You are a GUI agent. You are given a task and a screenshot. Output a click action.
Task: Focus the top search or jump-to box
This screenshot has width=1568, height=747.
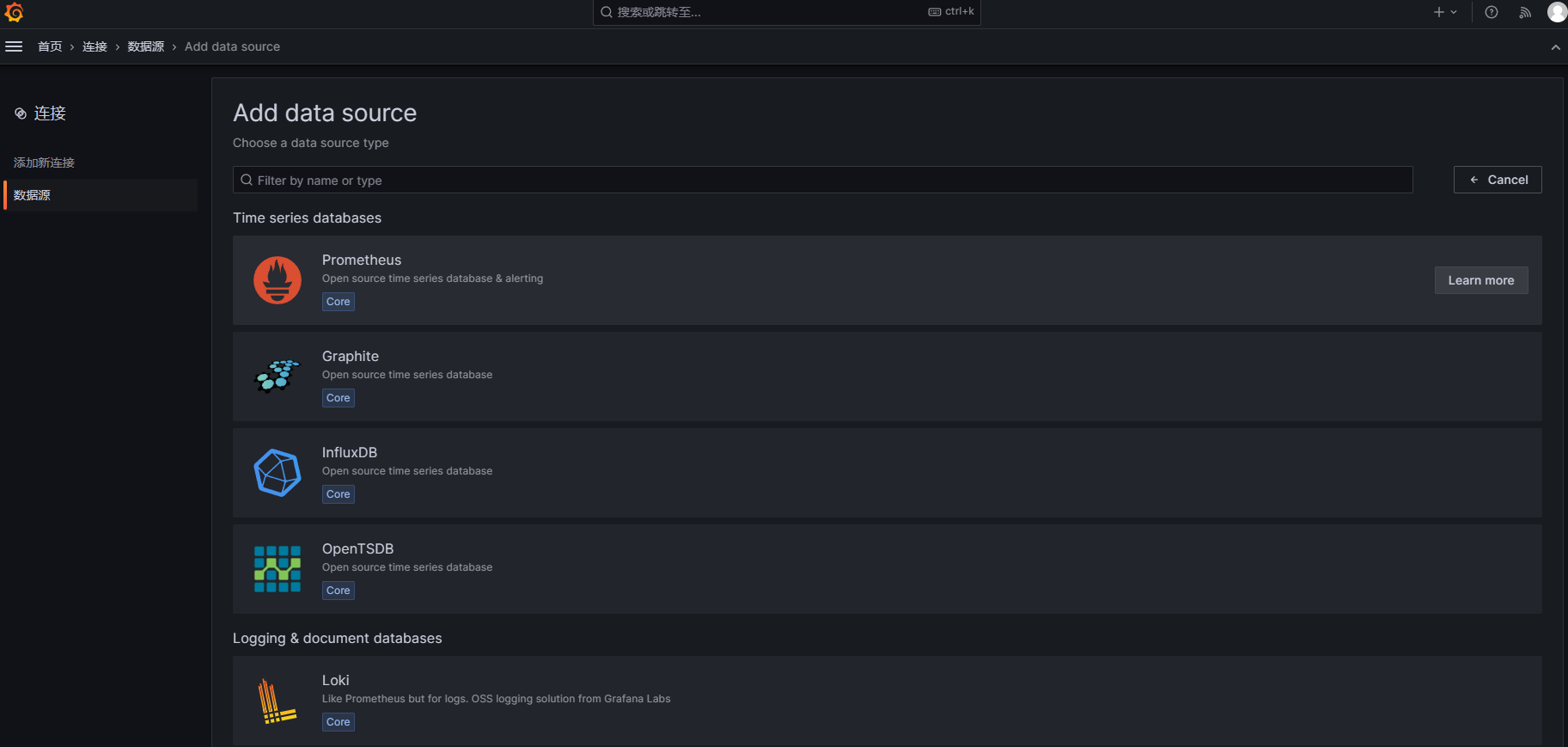click(x=786, y=12)
